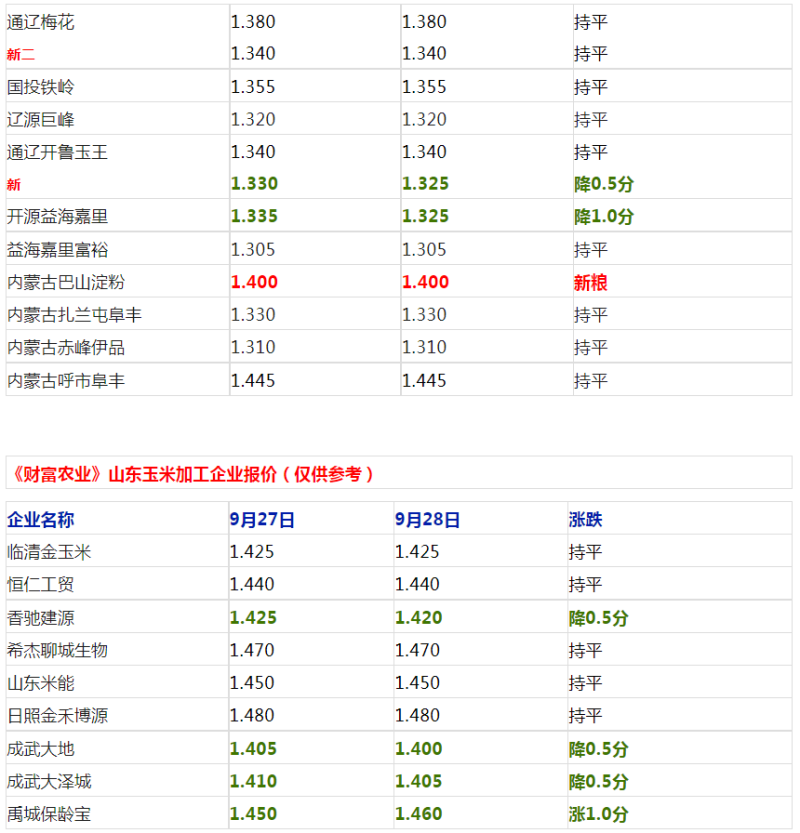The image size is (800, 833).
Task: Click the 辽源巨峰 company cell
Action: [40, 120]
